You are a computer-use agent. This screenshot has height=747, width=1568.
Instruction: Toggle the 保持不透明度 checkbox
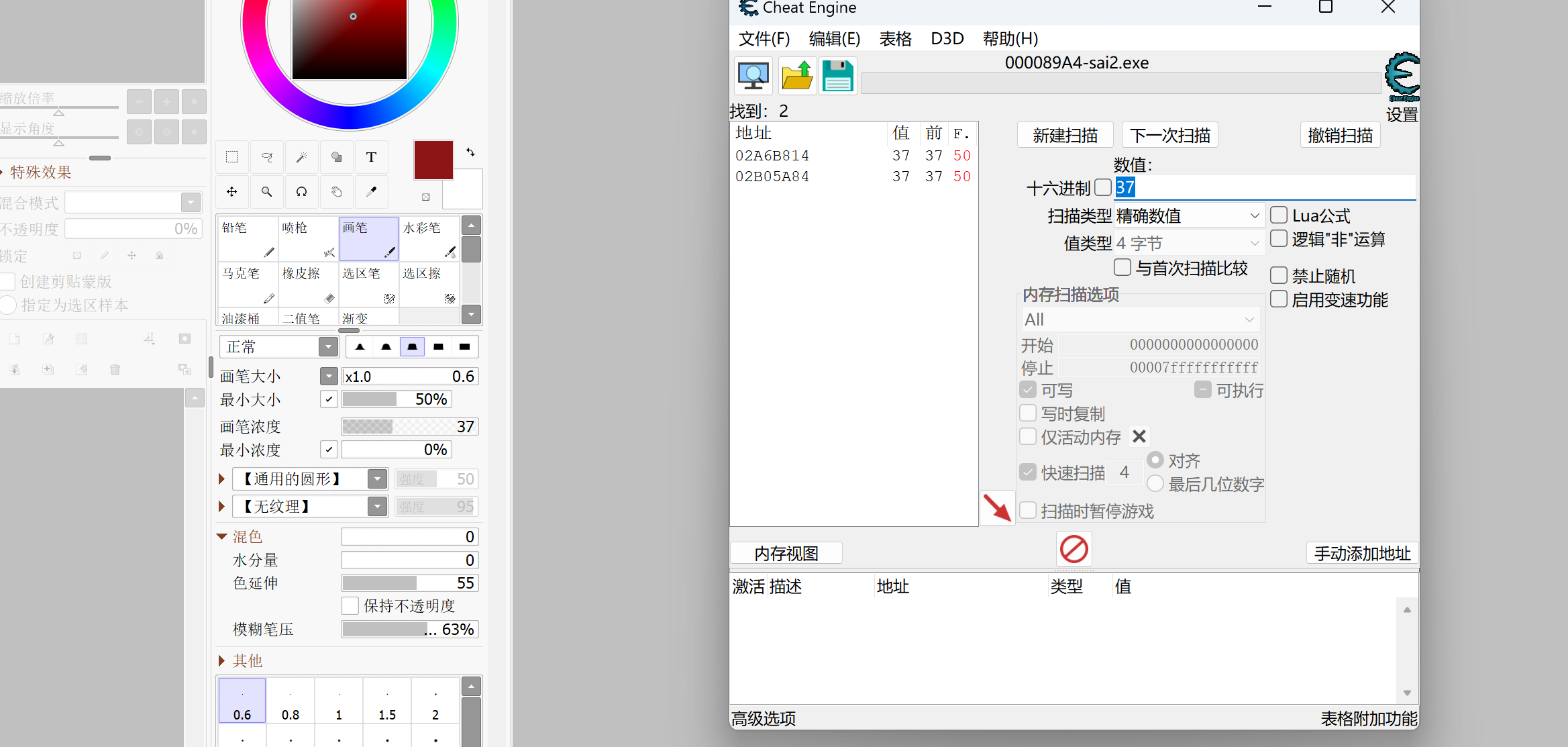(350, 605)
